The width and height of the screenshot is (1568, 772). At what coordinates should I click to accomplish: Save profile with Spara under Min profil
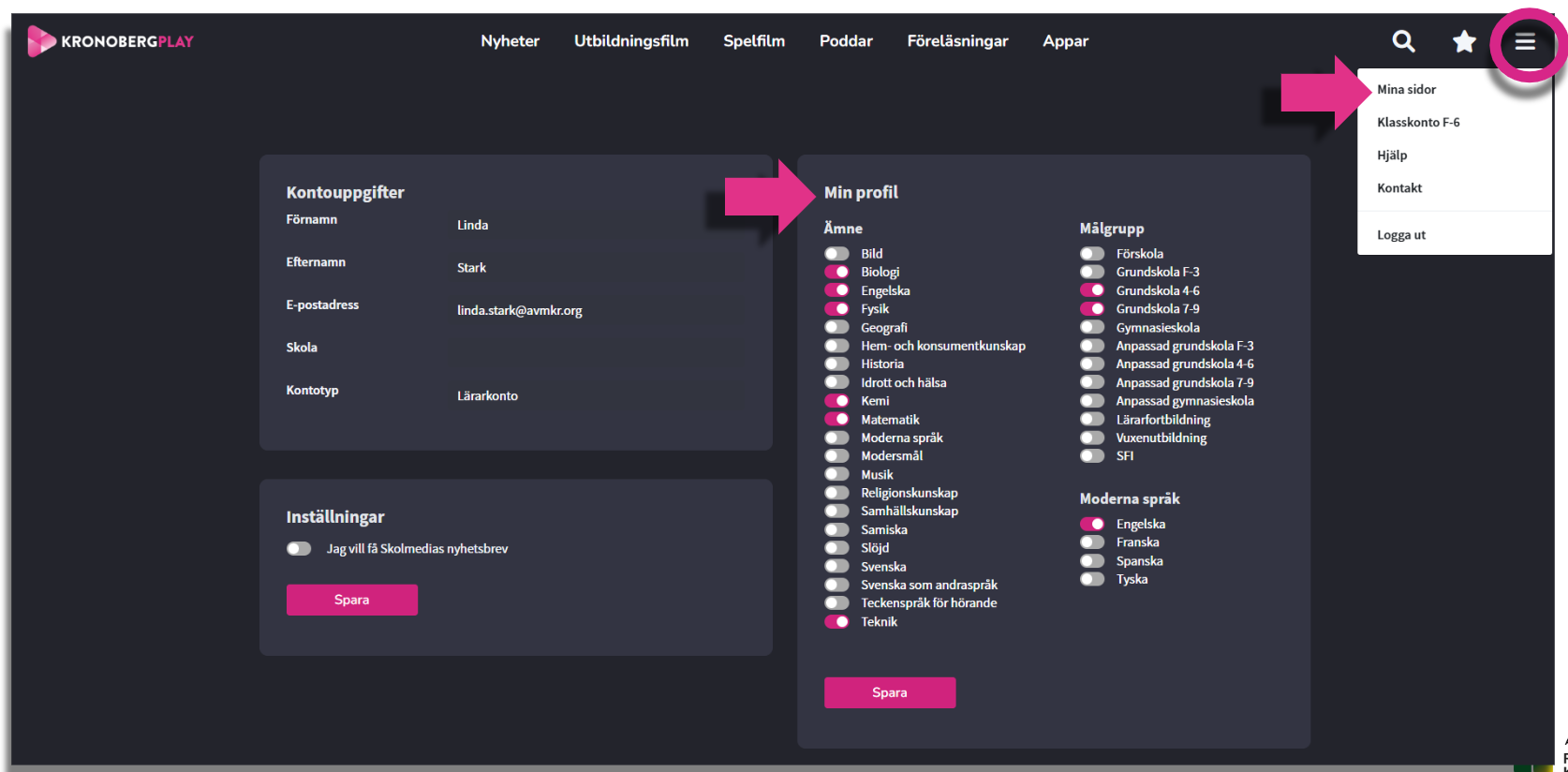889,692
